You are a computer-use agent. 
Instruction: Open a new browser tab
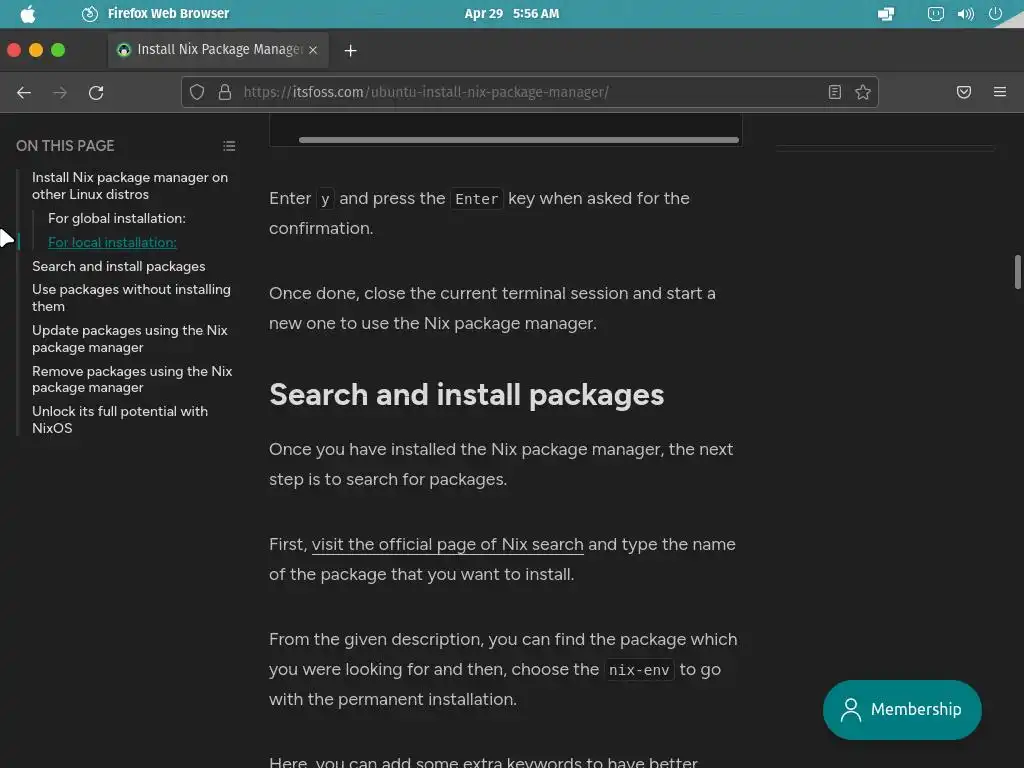pyautogui.click(x=351, y=50)
